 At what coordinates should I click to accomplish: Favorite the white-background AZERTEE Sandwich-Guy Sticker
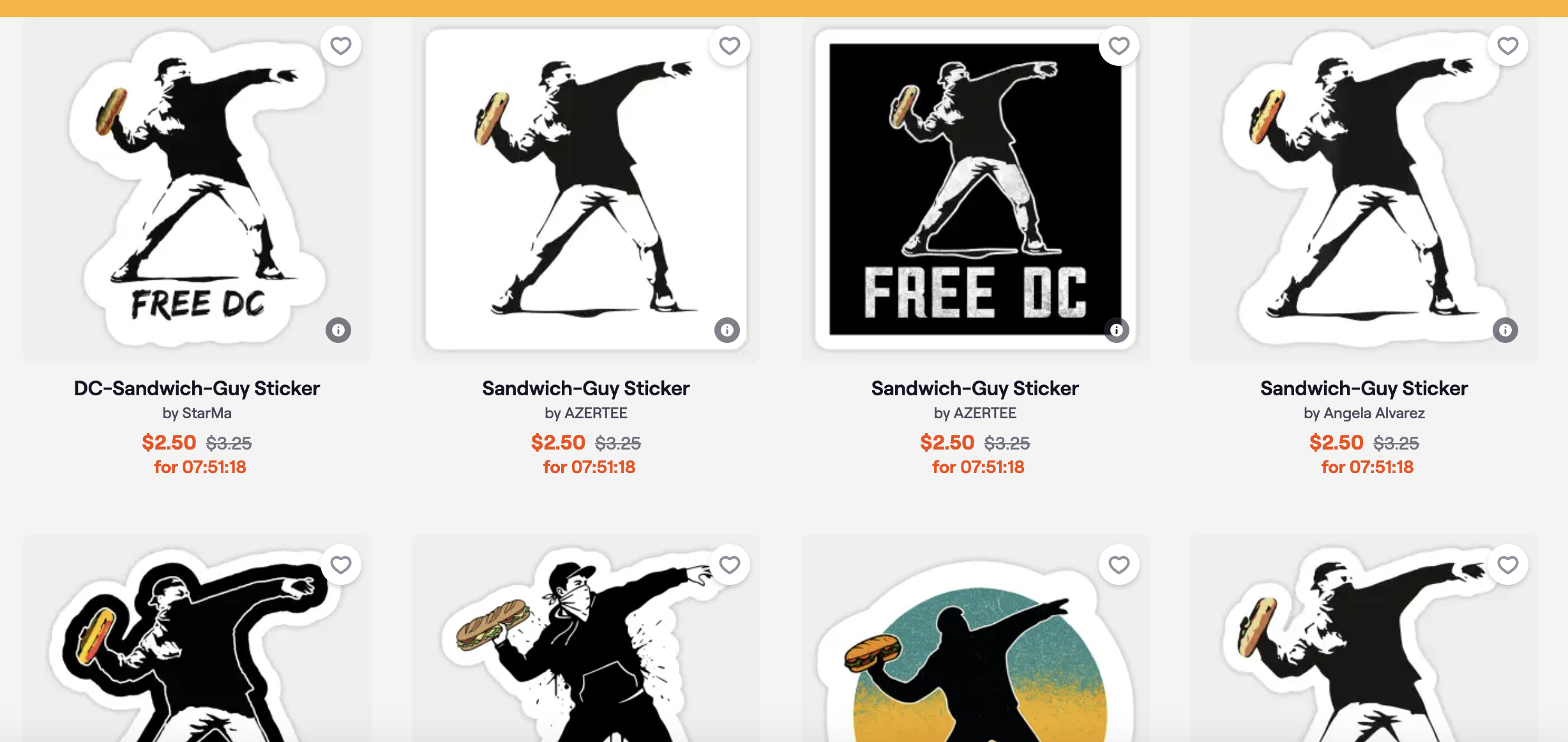[730, 46]
